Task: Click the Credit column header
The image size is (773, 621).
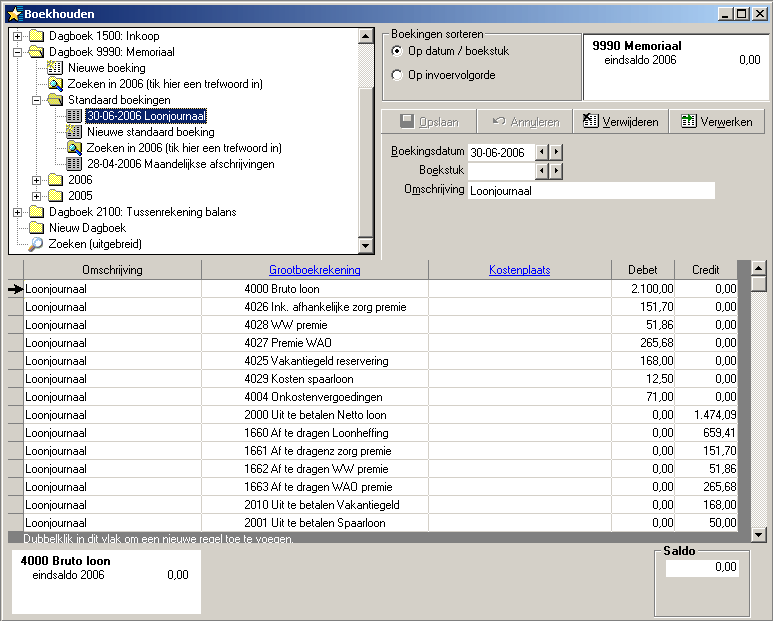Action: pos(706,270)
